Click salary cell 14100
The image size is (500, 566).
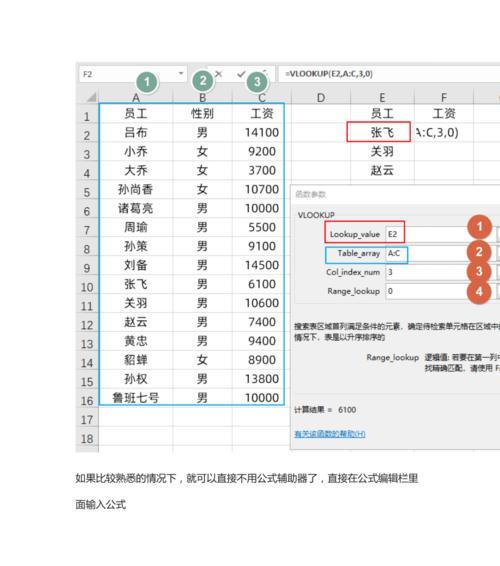(x=262, y=132)
